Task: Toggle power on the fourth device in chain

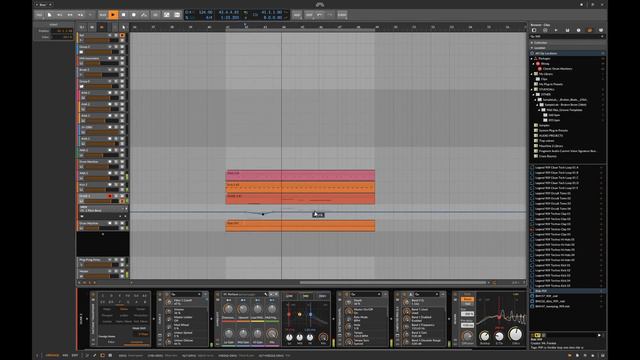Action: 340,294
